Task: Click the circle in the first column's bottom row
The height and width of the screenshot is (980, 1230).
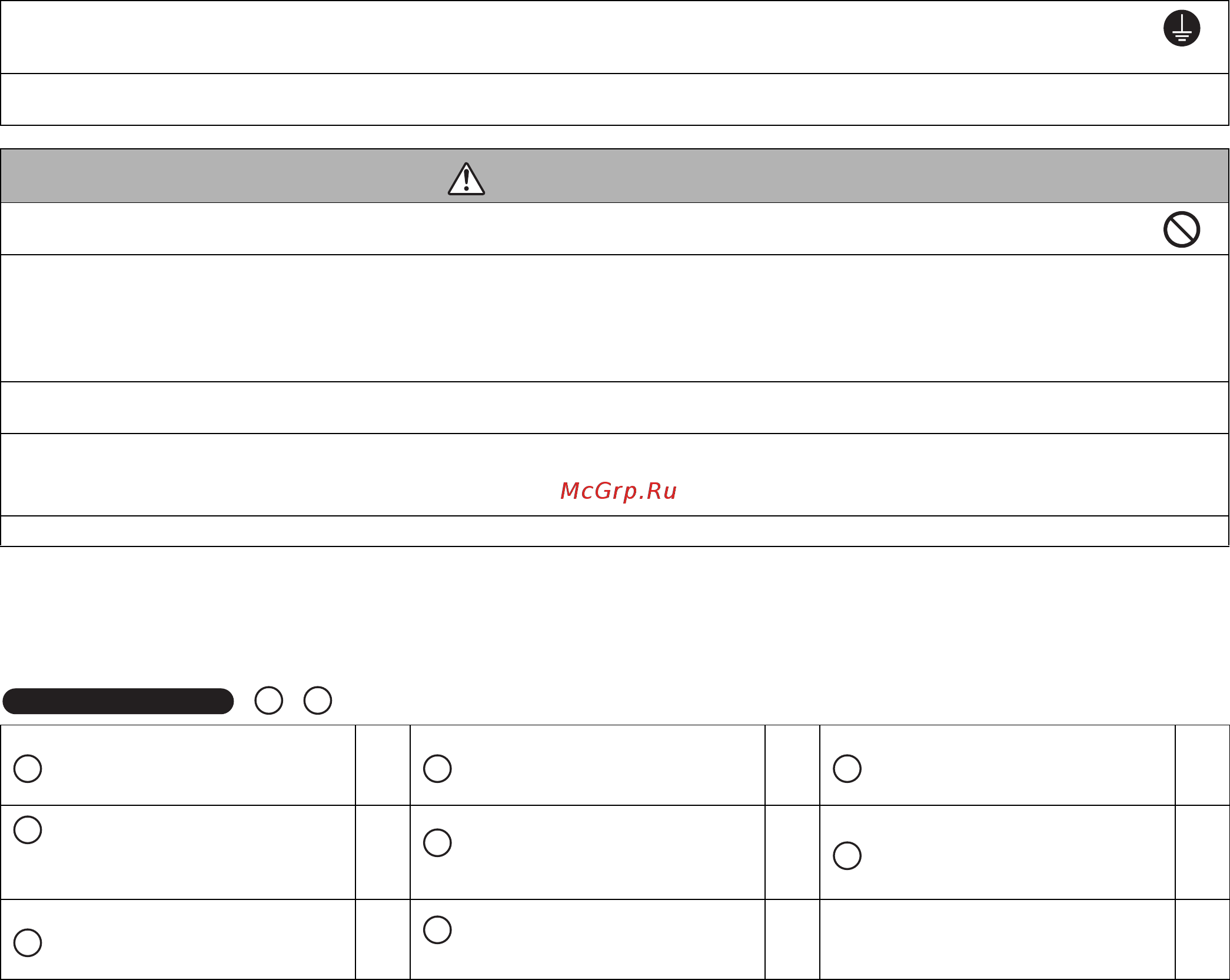Action: [28, 942]
